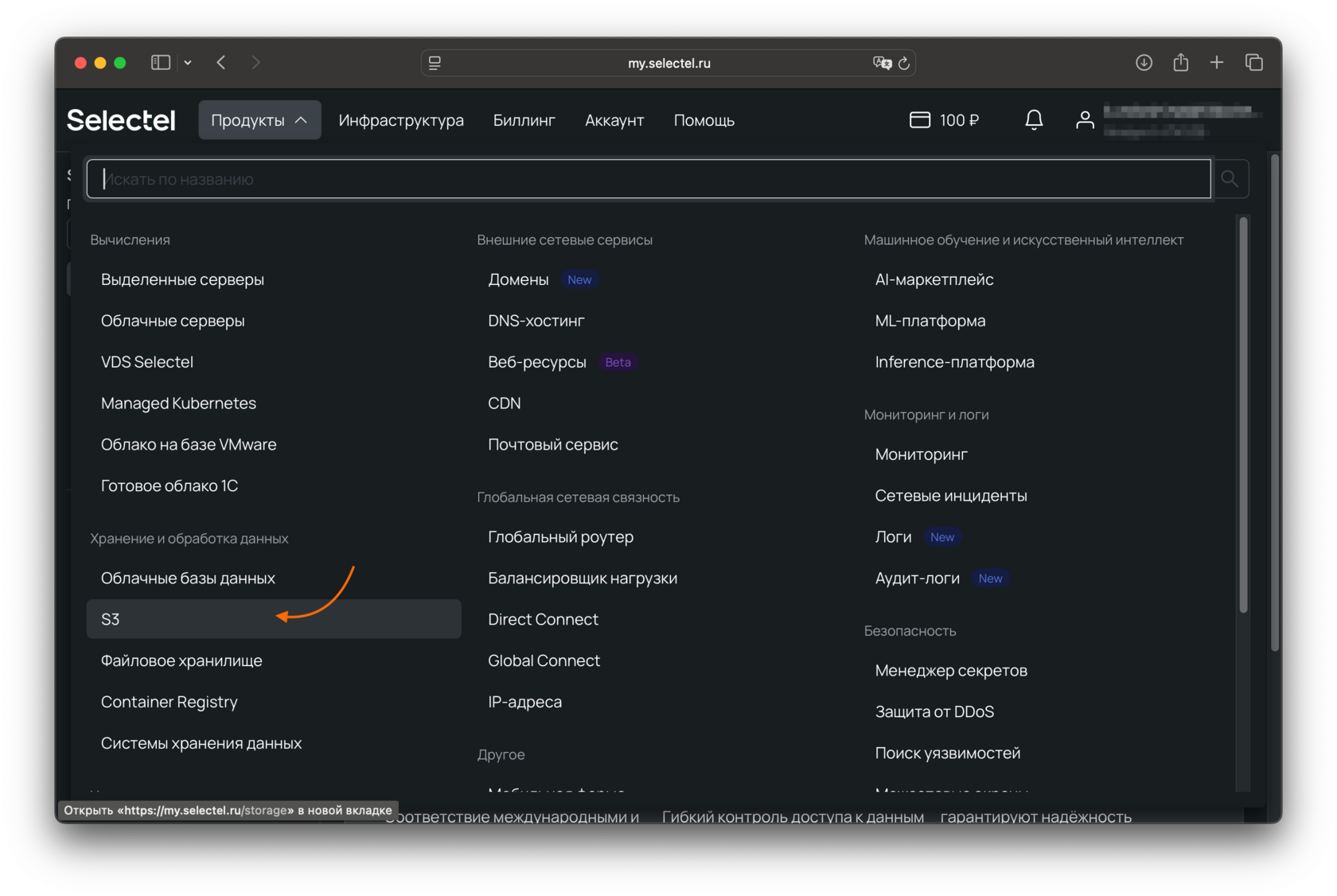
Task: Open the Инфраструктура menu
Action: point(401,120)
